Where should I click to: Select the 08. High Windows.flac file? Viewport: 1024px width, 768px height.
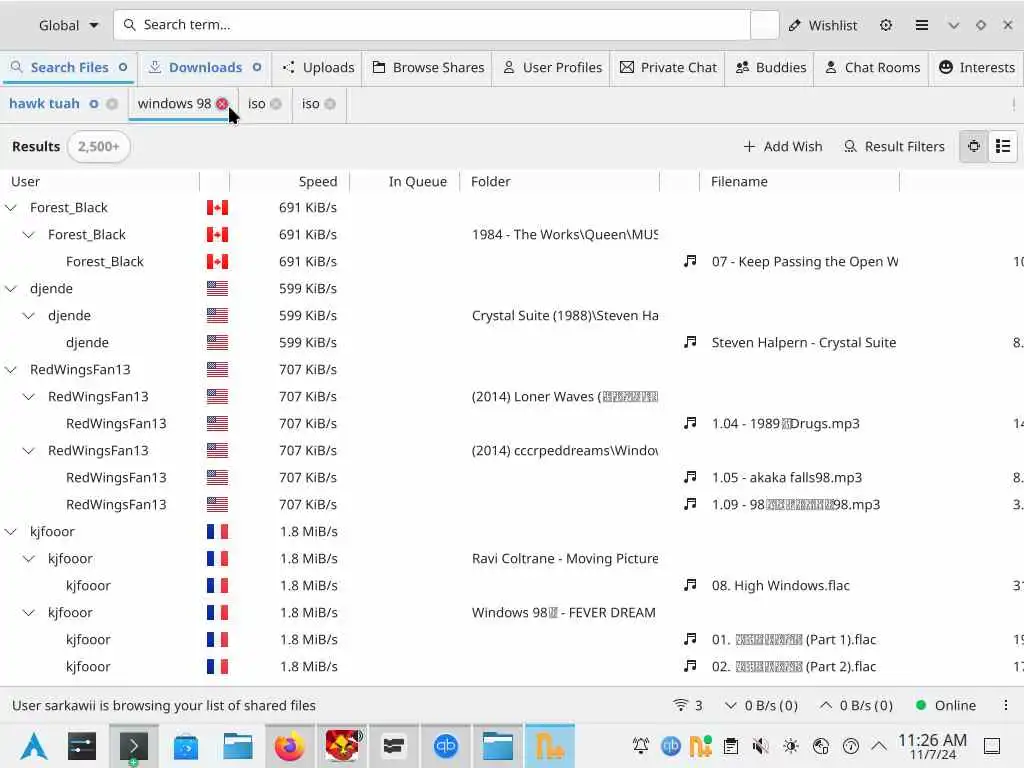point(780,586)
